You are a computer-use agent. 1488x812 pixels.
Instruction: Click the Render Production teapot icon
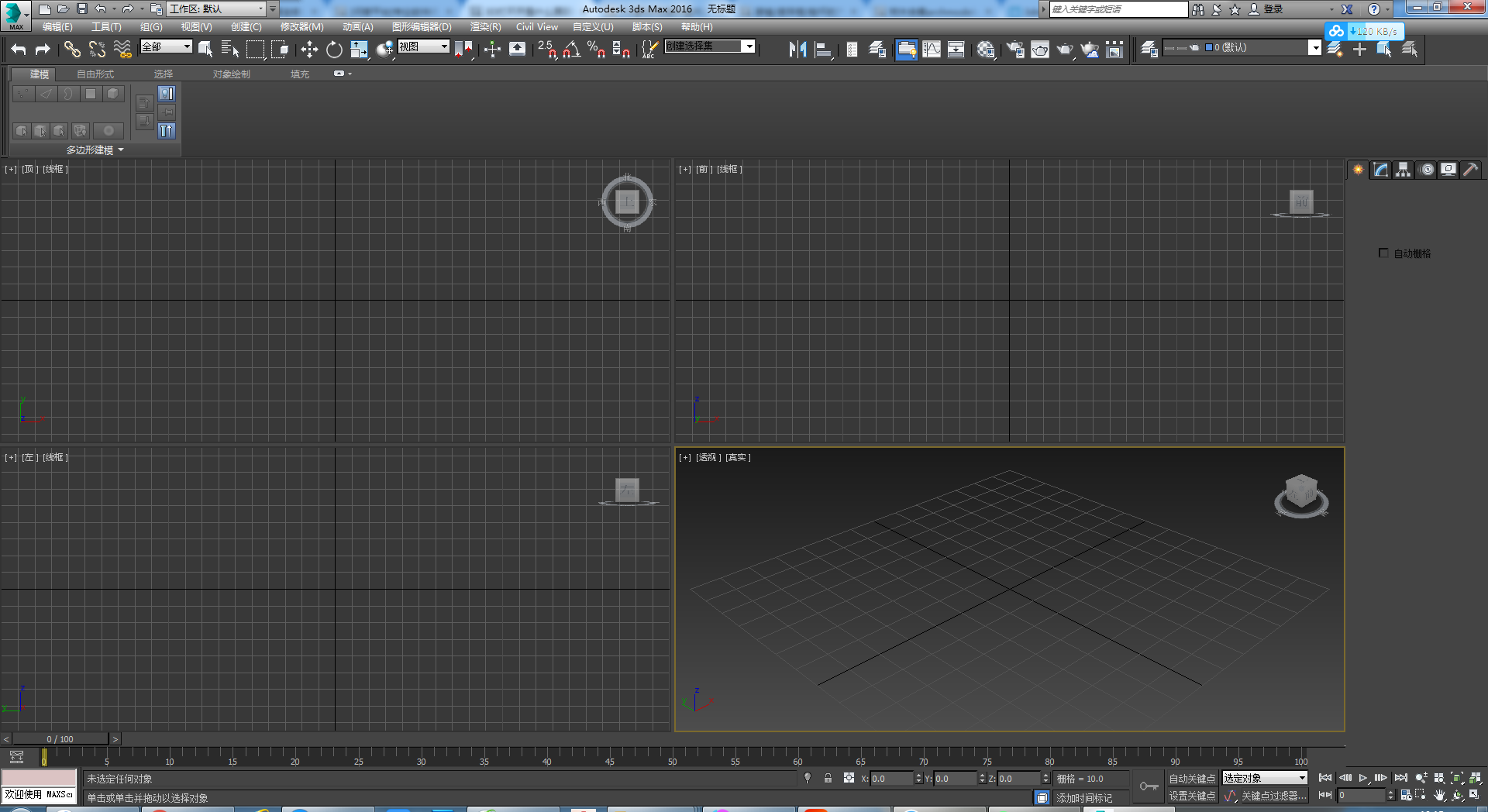point(1065,50)
